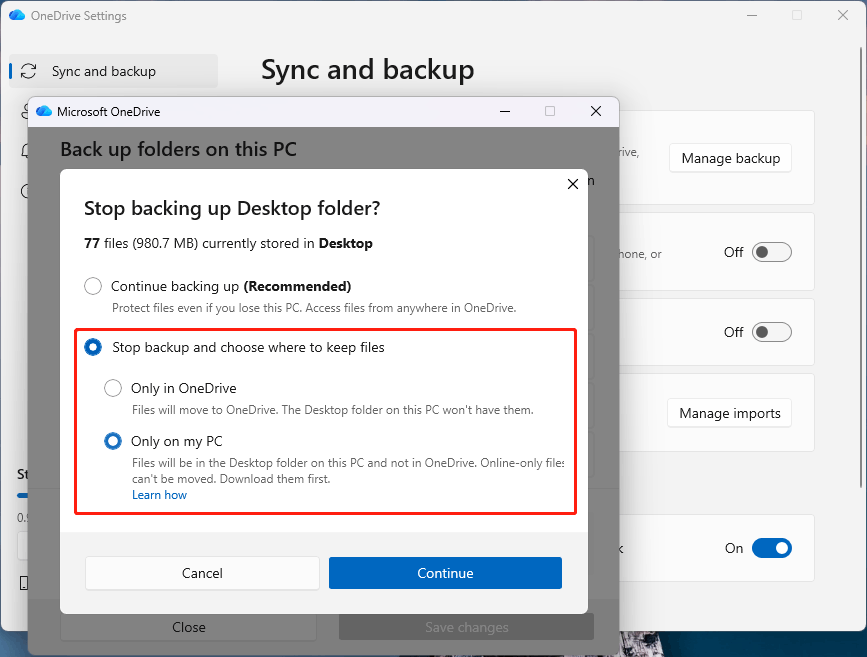Click the "Back up folders on this PC" heading
Screen dimensions: 867x657
pyautogui.click(x=179, y=149)
